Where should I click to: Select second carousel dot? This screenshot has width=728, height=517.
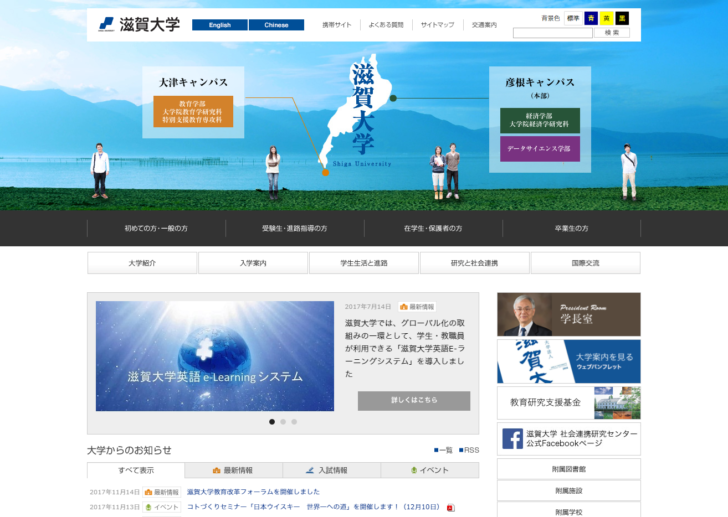[283, 422]
